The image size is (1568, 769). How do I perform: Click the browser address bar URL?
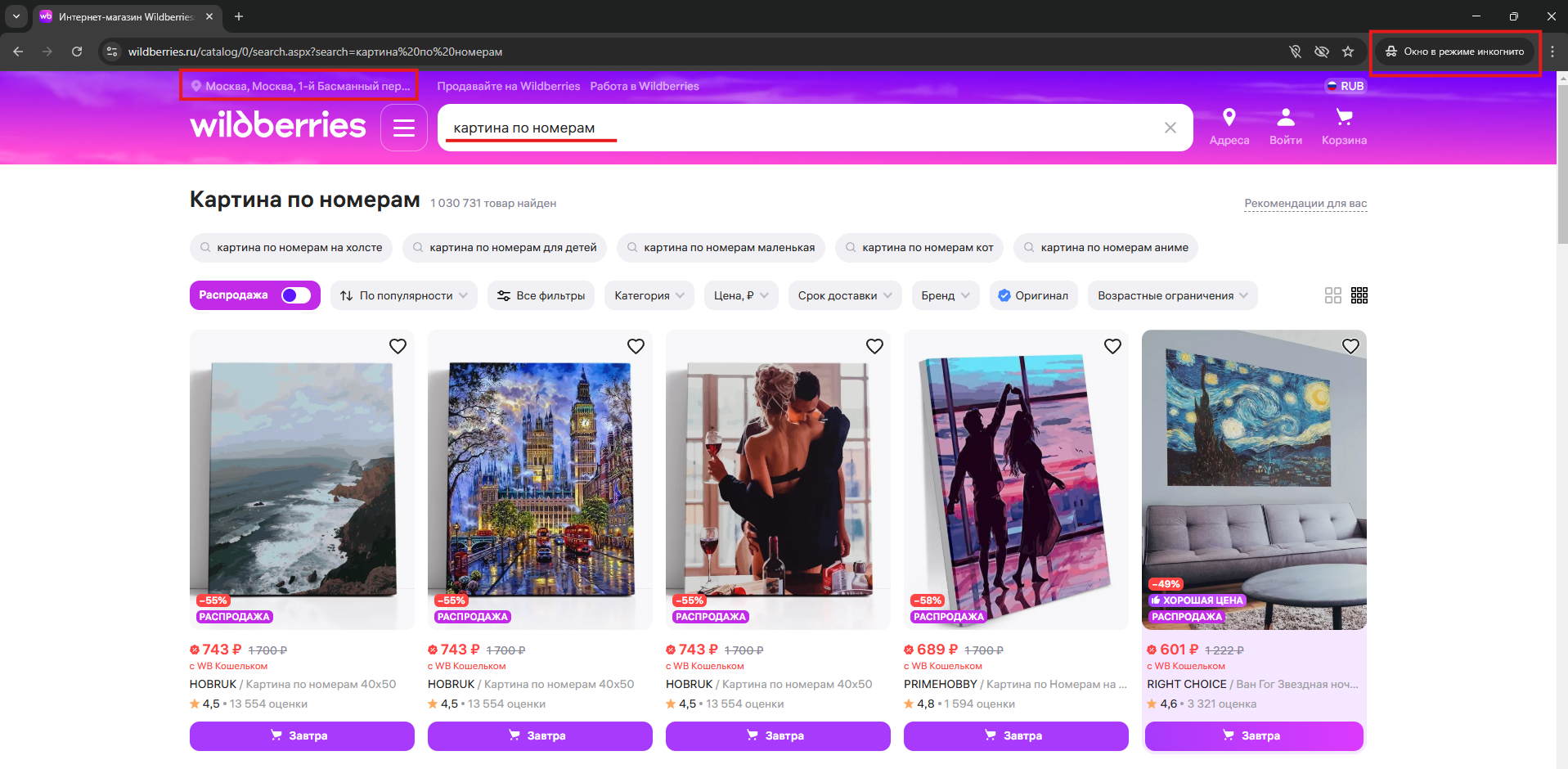(315, 52)
